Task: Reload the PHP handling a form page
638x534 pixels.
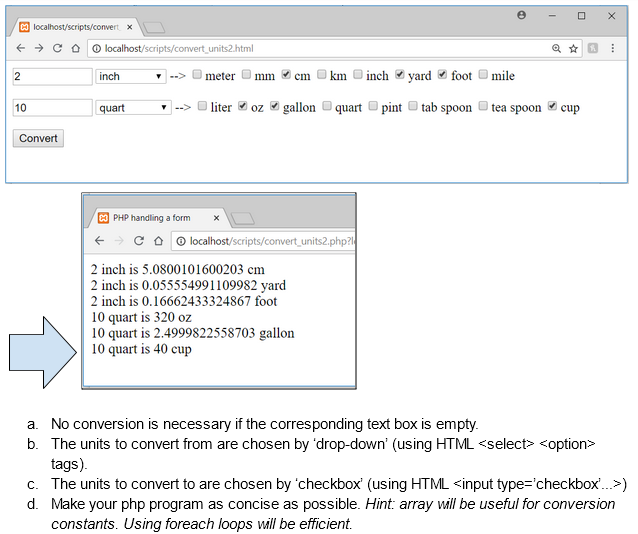Action: (x=139, y=241)
